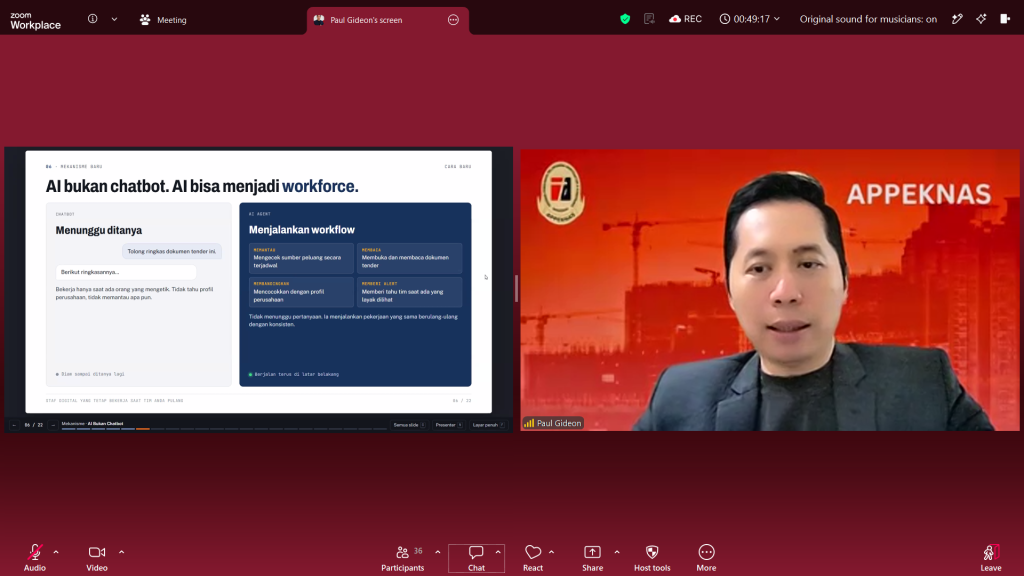The width and height of the screenshot is (1024, 576).
Task: Click the Leave meeting button
Action: point(990,558)
